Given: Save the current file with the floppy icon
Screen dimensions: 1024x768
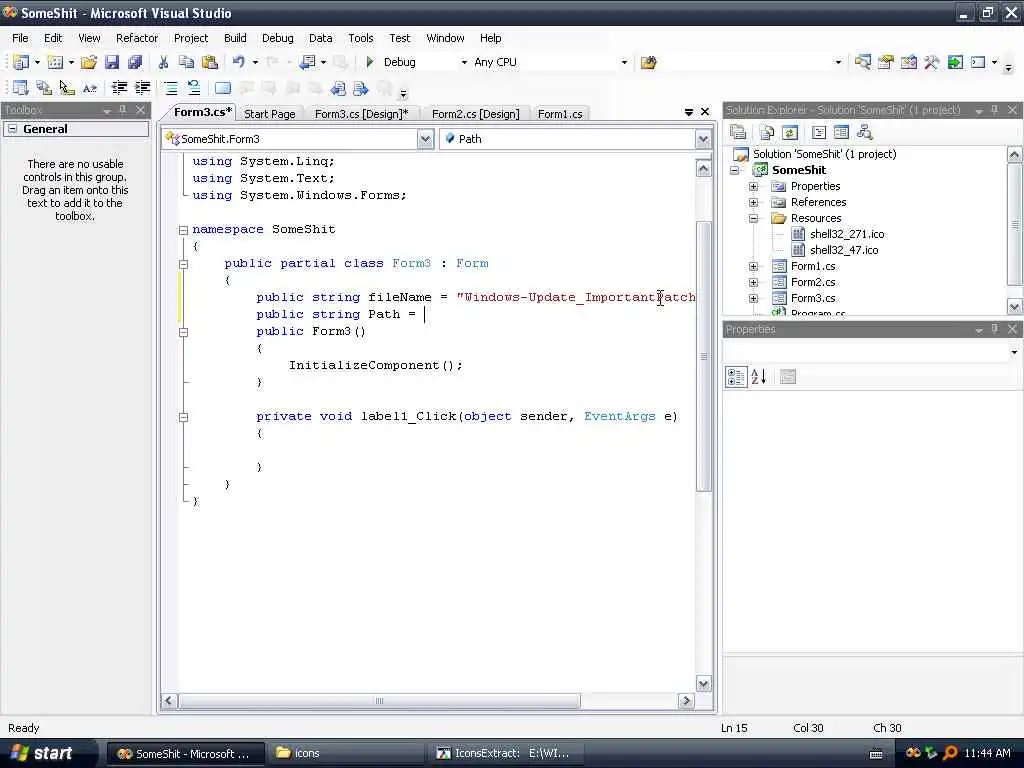Looking at the screenshot, I should pyautogui.click(x=112, y=62).
